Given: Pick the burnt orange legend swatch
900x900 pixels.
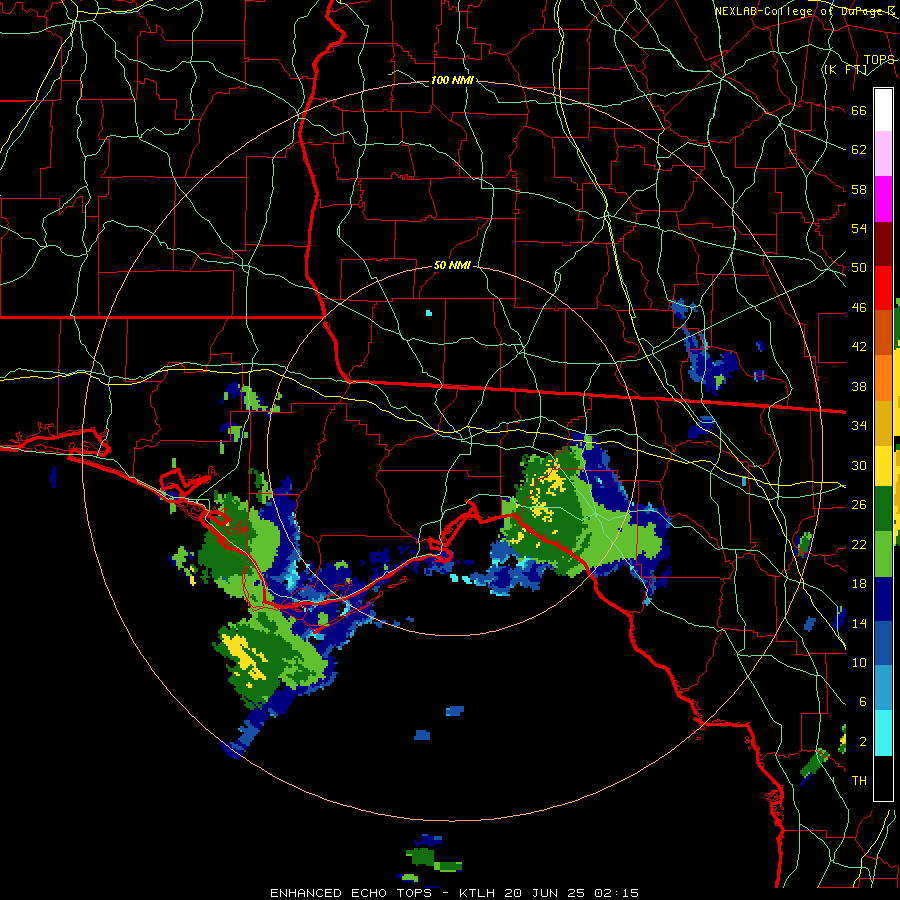Looking at the screenshot, I should click(x=883, y=333).
